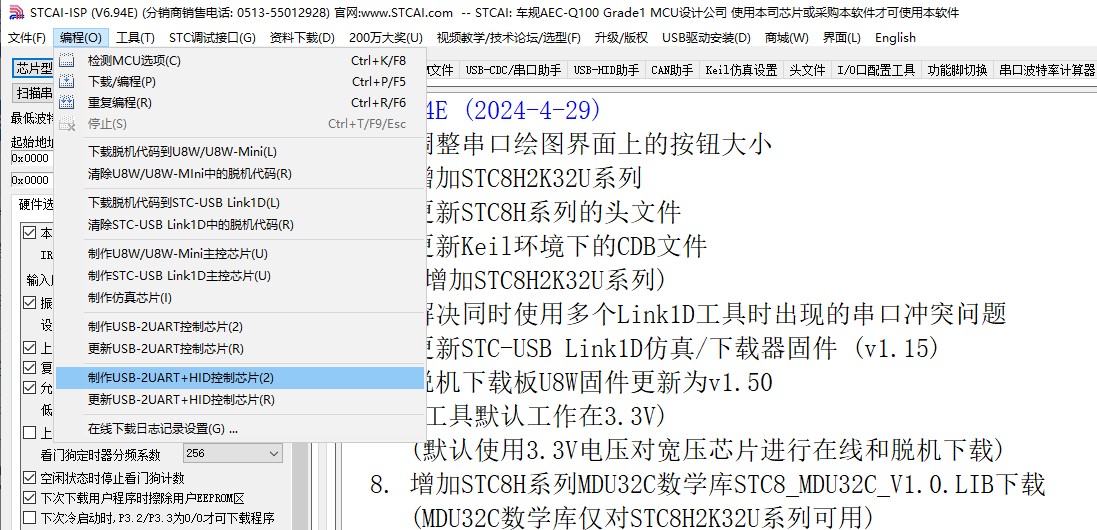The width and height of the screenshot is (1097, 530).
Task: Select 下载/编程(P) menu entry
Action: coord(240,82)
